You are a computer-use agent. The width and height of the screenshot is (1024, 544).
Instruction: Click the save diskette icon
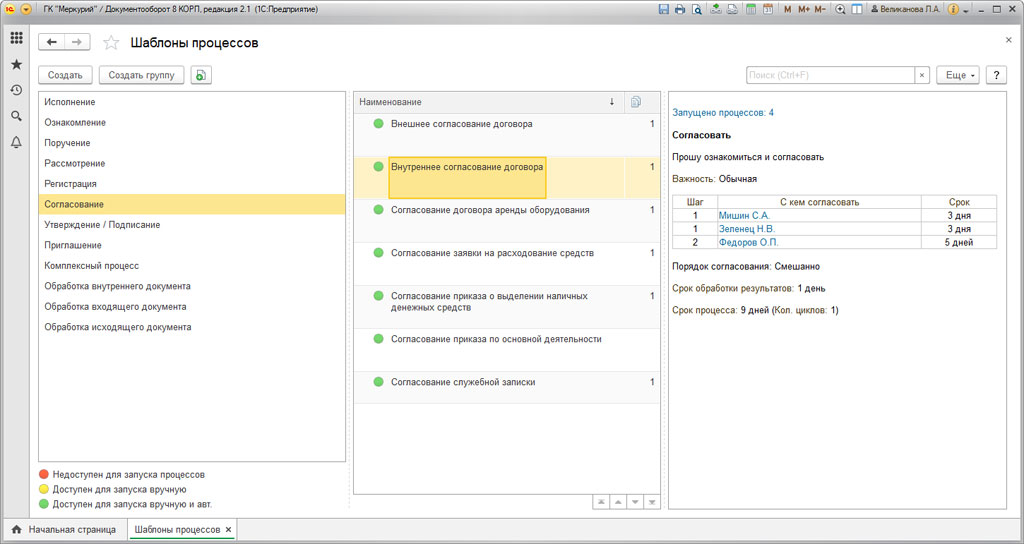click(x=663, y=9)
